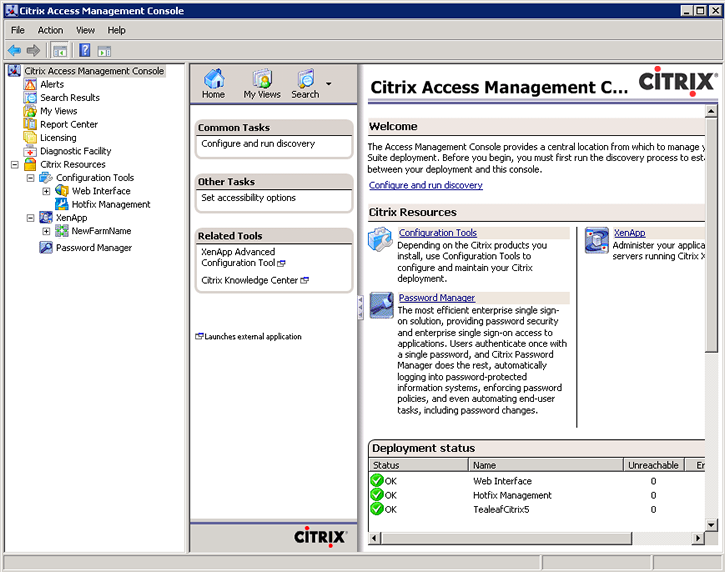Click the Alerts icon in tree
The image size is (725, 572).
(x=30, y=85)
